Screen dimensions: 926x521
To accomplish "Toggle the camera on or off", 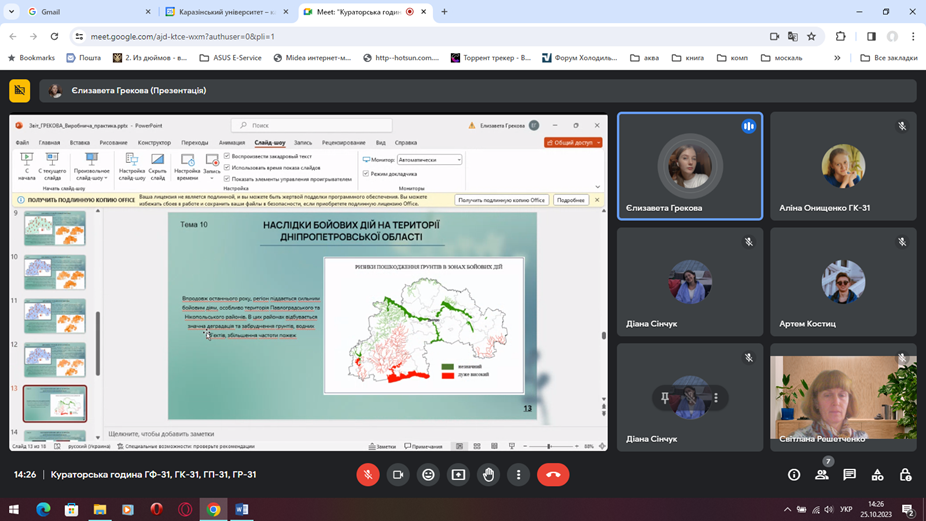I will 398,475.
